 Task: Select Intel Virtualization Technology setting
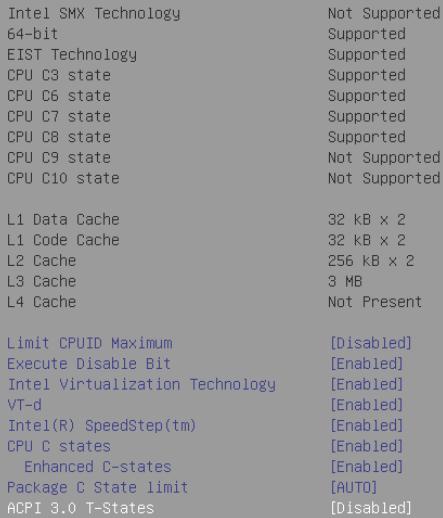(141, 384)
